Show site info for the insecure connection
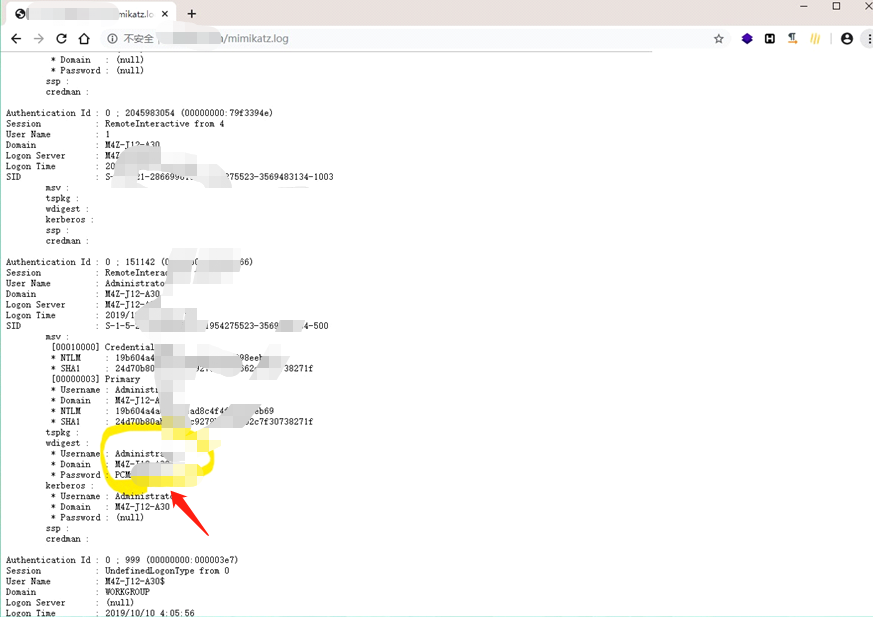873x617 pixels. tap(112, 38)
